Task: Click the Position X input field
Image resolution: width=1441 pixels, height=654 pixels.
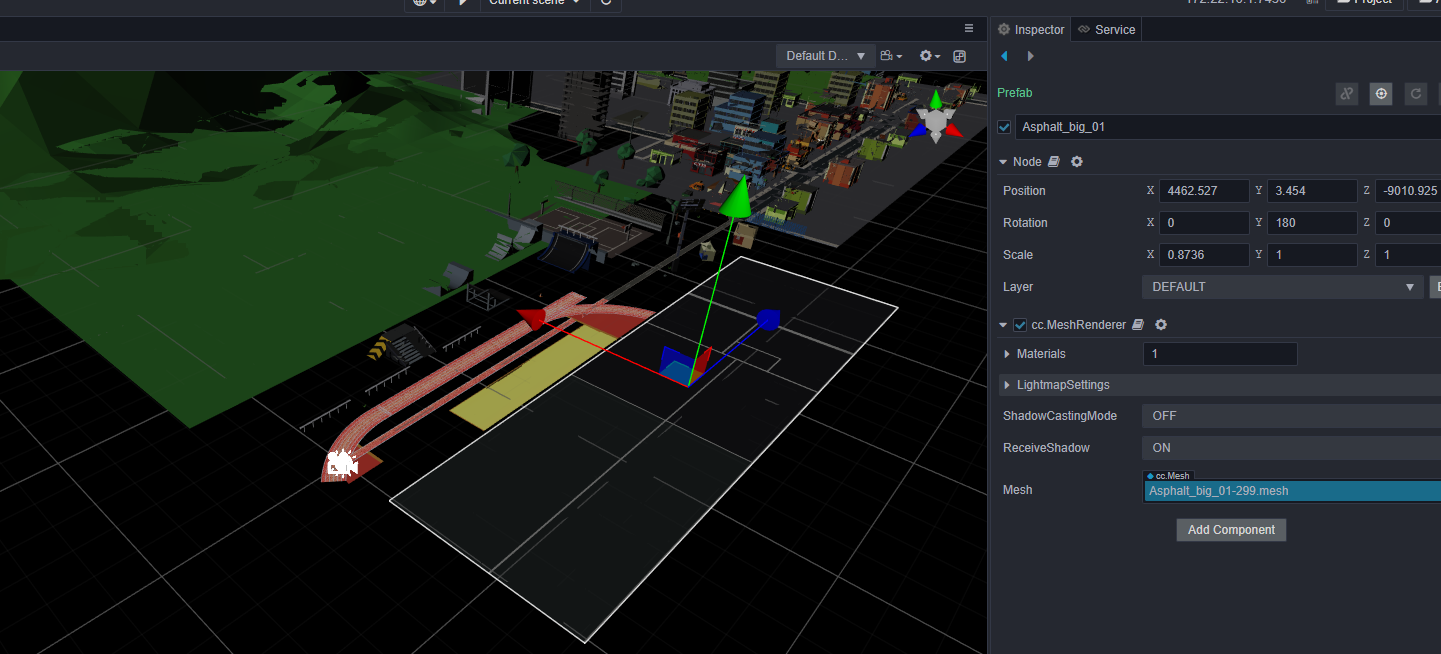Action: click(1203, 191)
